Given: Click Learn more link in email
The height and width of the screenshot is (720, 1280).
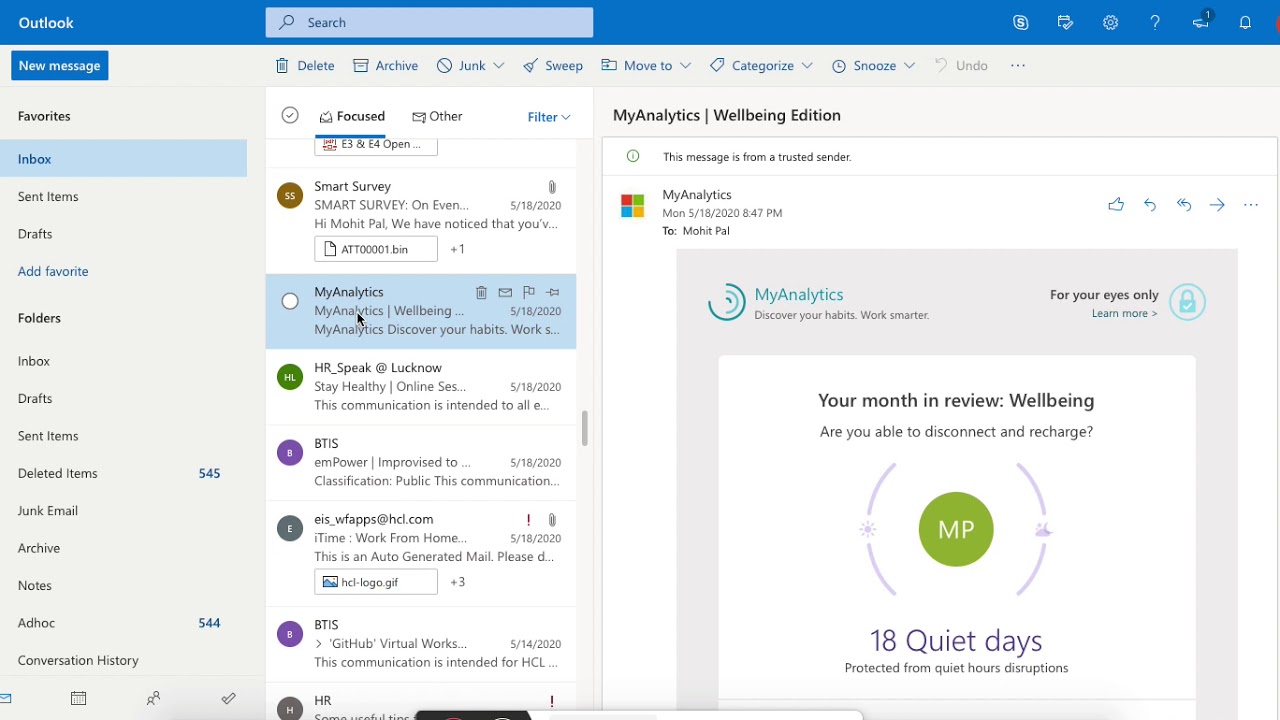Looking at the screenshot, I should pyautogui.click(x=1124, y=313).
